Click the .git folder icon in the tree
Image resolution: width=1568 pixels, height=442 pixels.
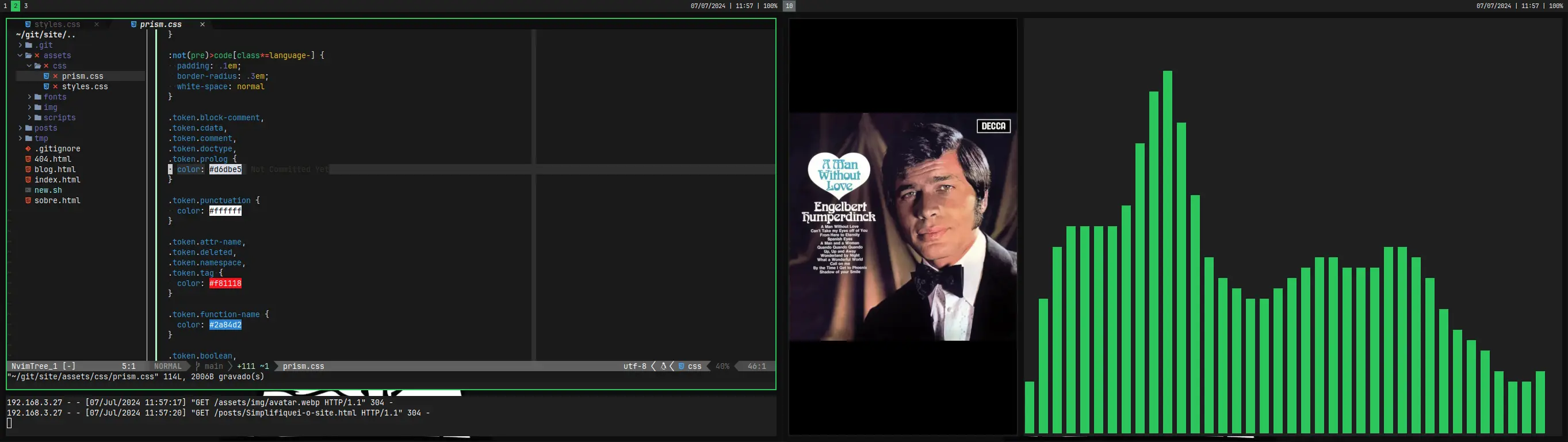29,45
